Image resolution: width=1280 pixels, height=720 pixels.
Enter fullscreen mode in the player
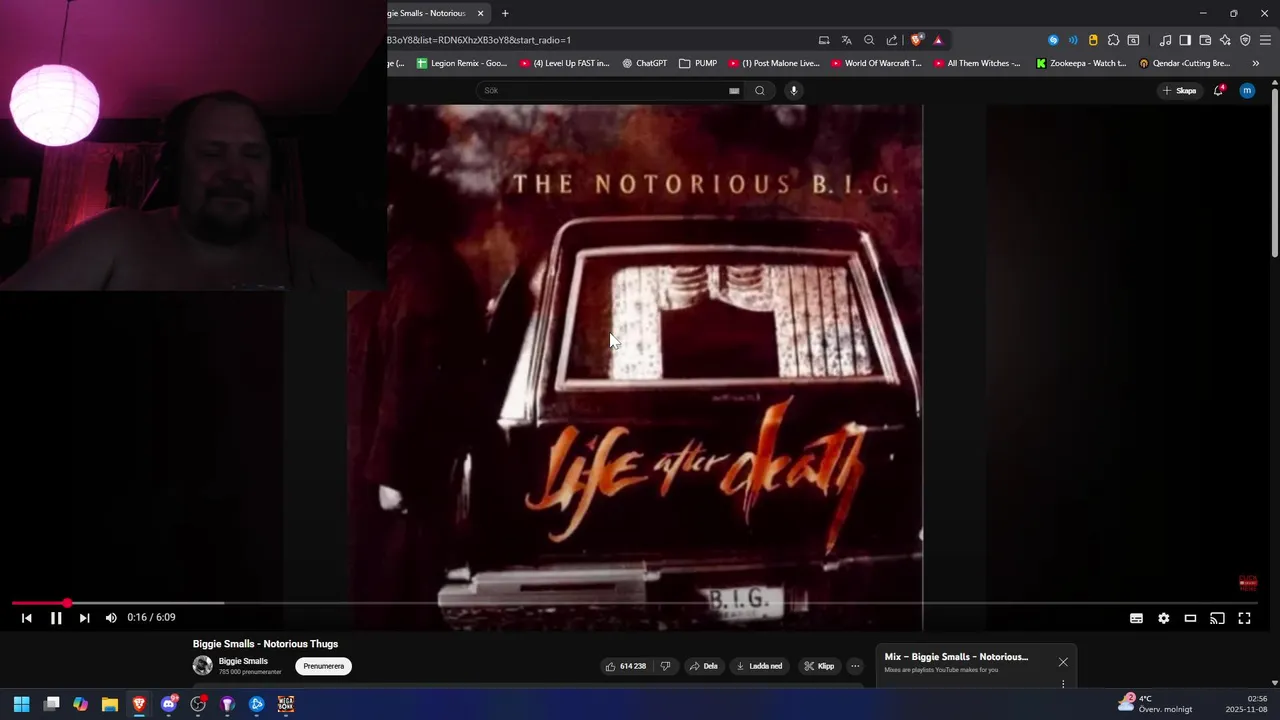pyautogui.click(x=1244, y=618)
